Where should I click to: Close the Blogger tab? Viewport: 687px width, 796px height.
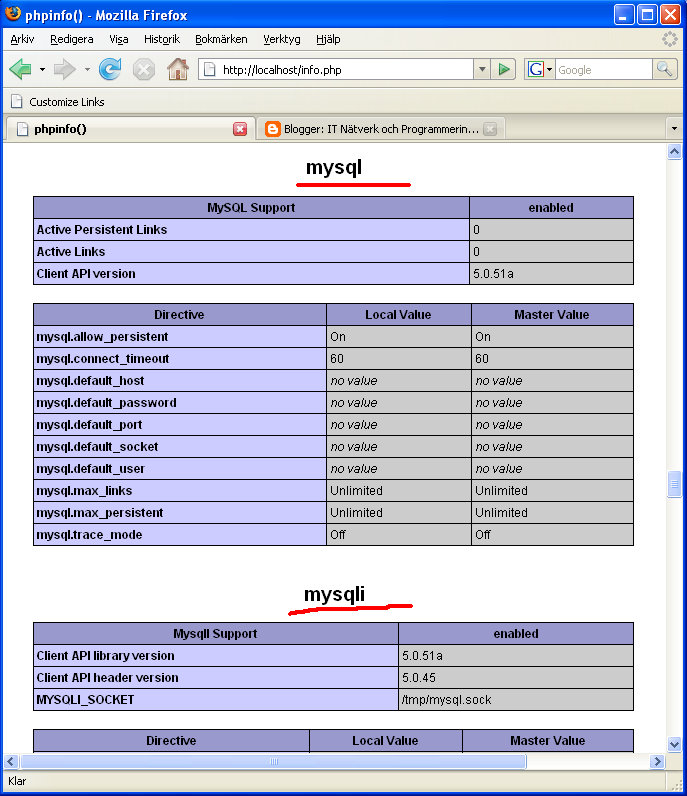pyautogui.click(x=490, y=129)
